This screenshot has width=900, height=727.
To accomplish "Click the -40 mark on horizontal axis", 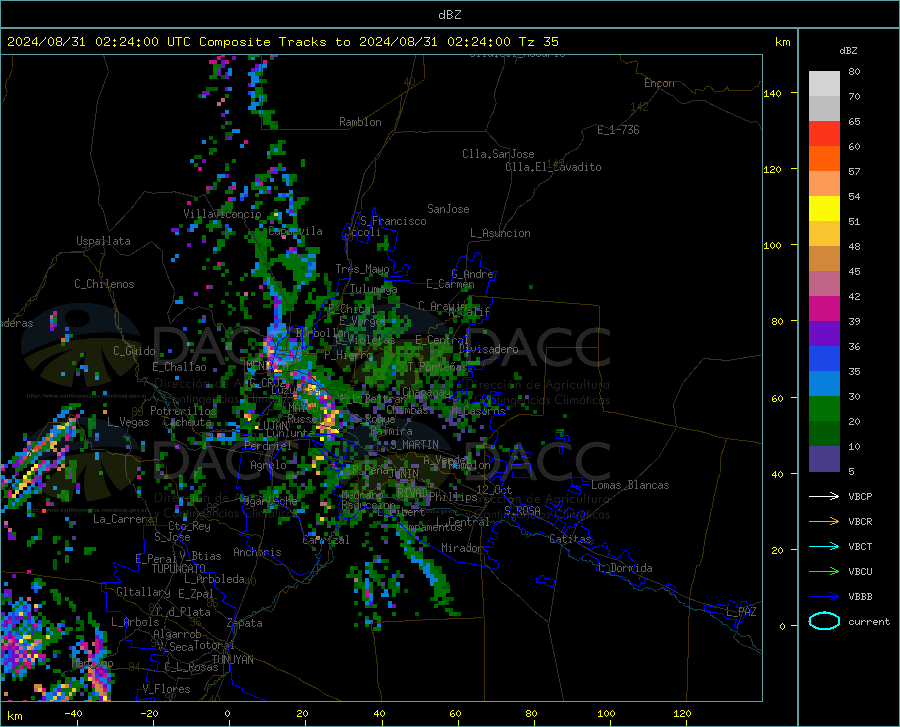I will coord(73,713).
